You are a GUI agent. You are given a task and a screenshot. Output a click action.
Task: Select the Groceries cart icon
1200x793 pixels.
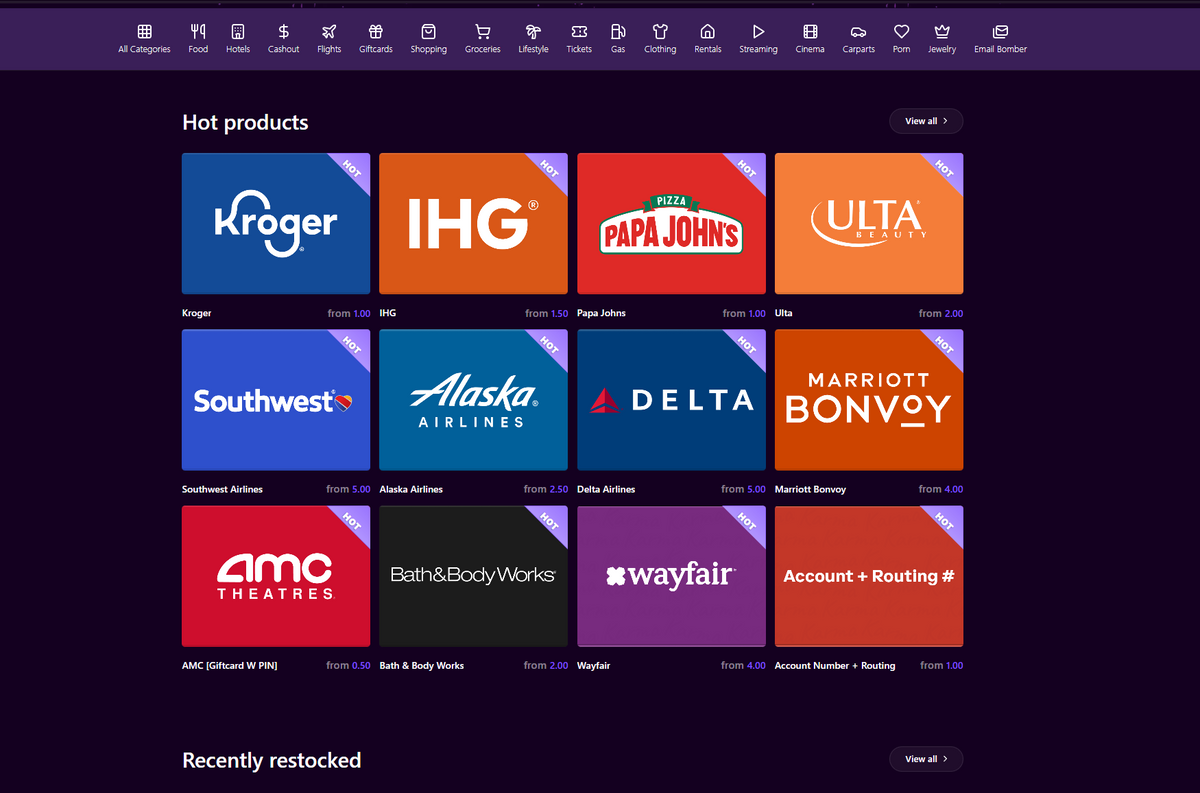coord(483,32)
